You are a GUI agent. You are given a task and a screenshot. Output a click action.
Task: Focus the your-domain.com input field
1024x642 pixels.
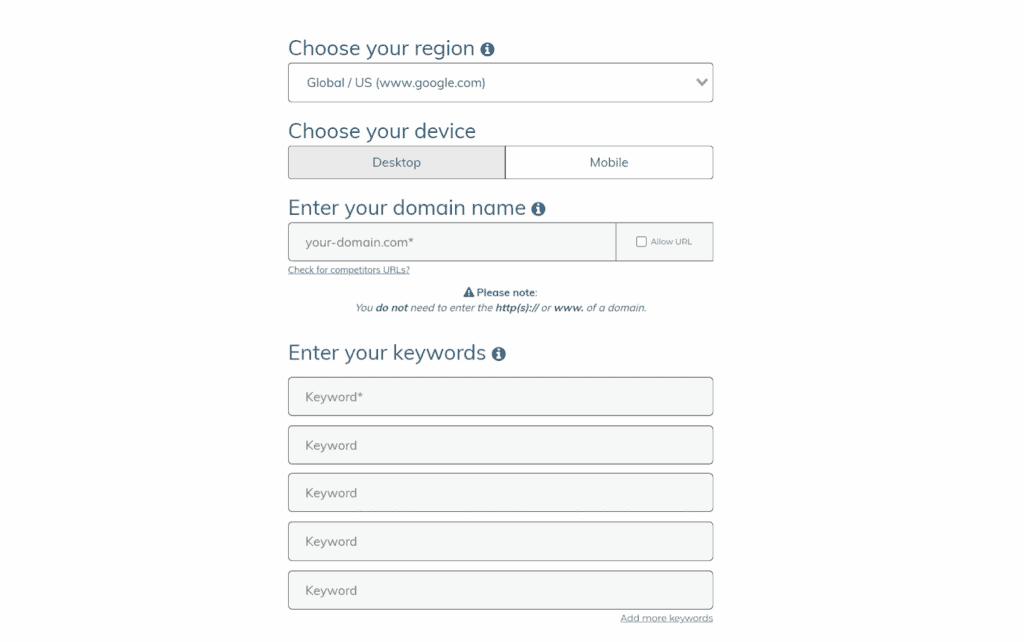[451, 241]
